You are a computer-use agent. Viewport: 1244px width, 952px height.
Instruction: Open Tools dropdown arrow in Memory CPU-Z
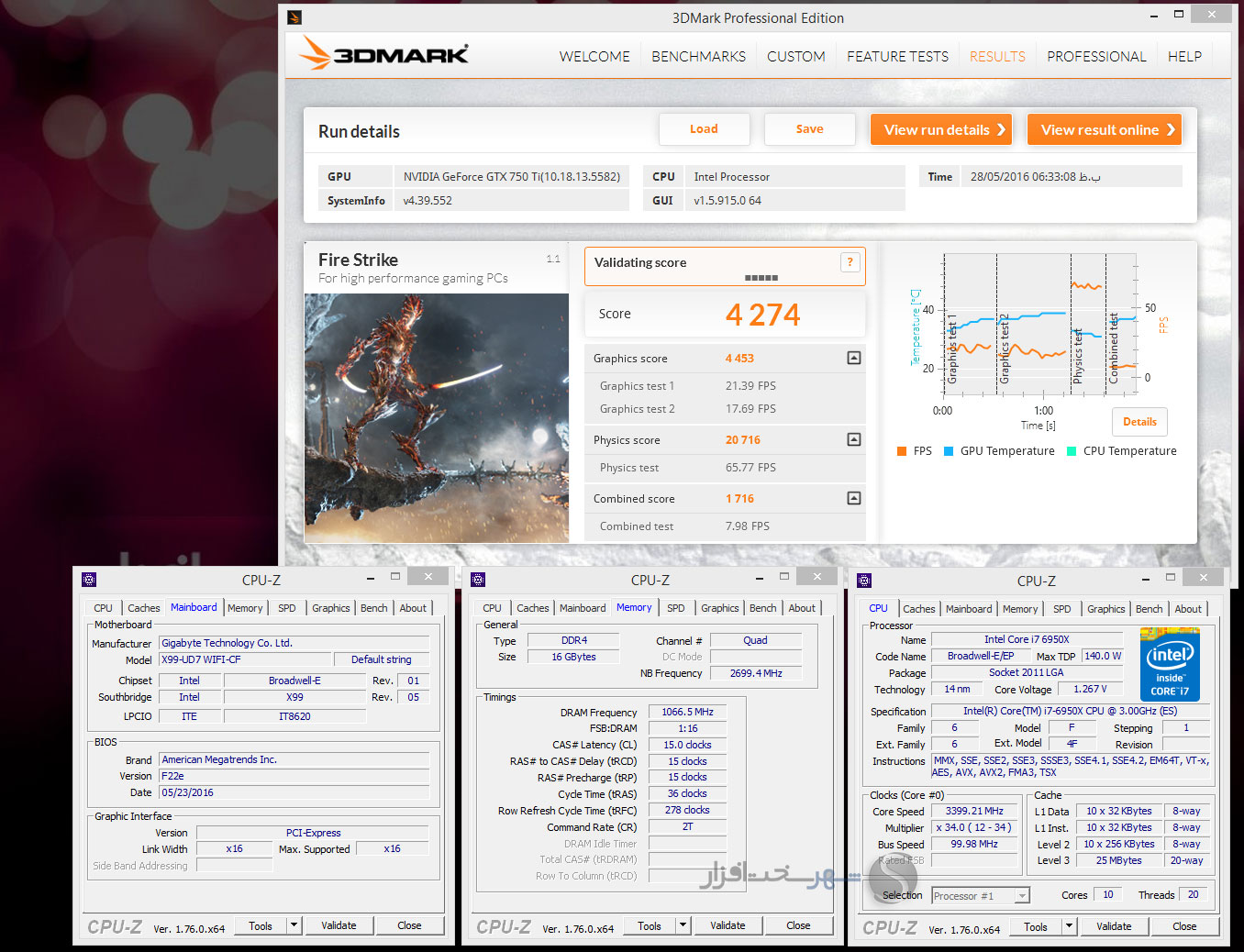click(x=683, y=925)
